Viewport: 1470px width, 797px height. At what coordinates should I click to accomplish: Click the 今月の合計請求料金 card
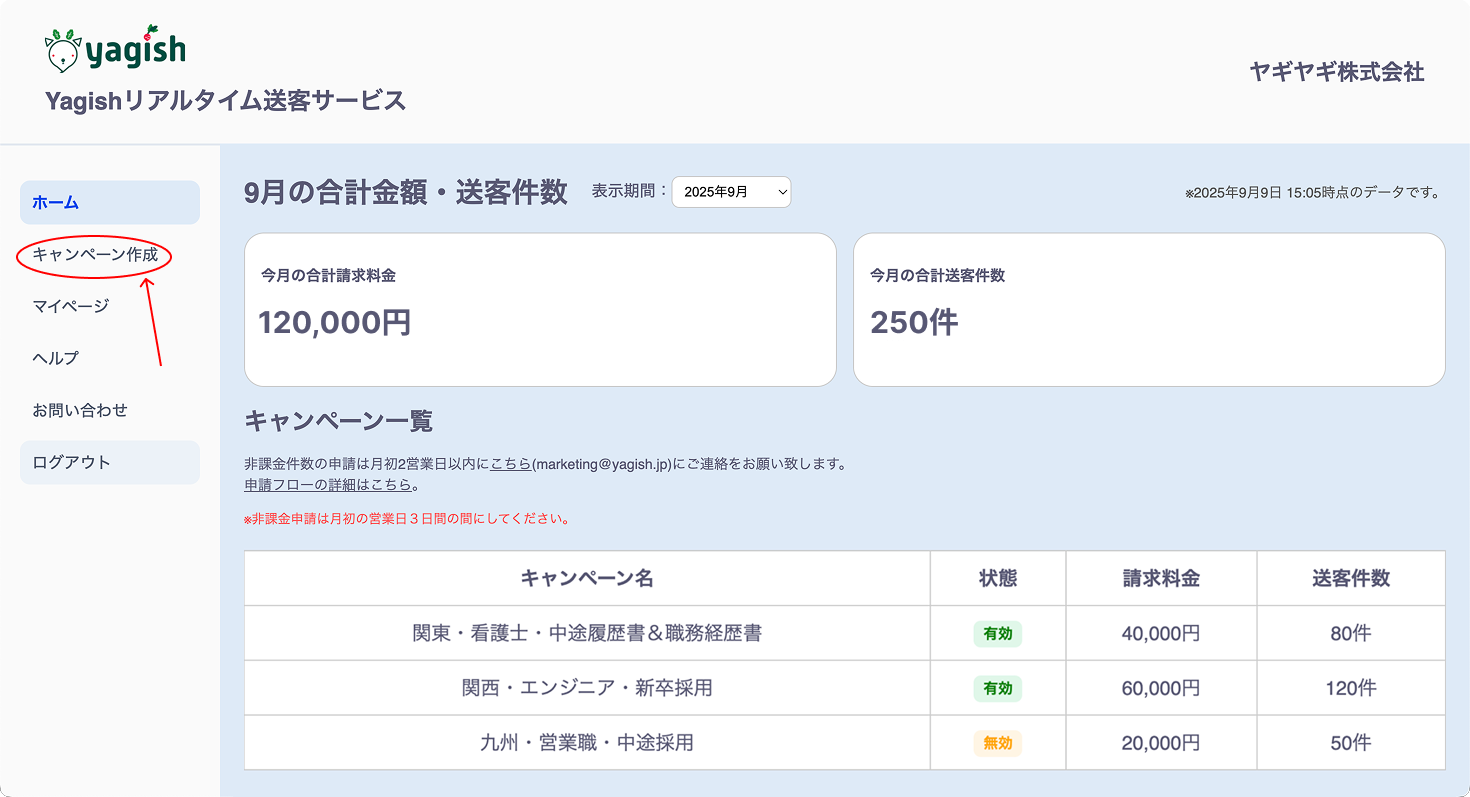(540, 310)
